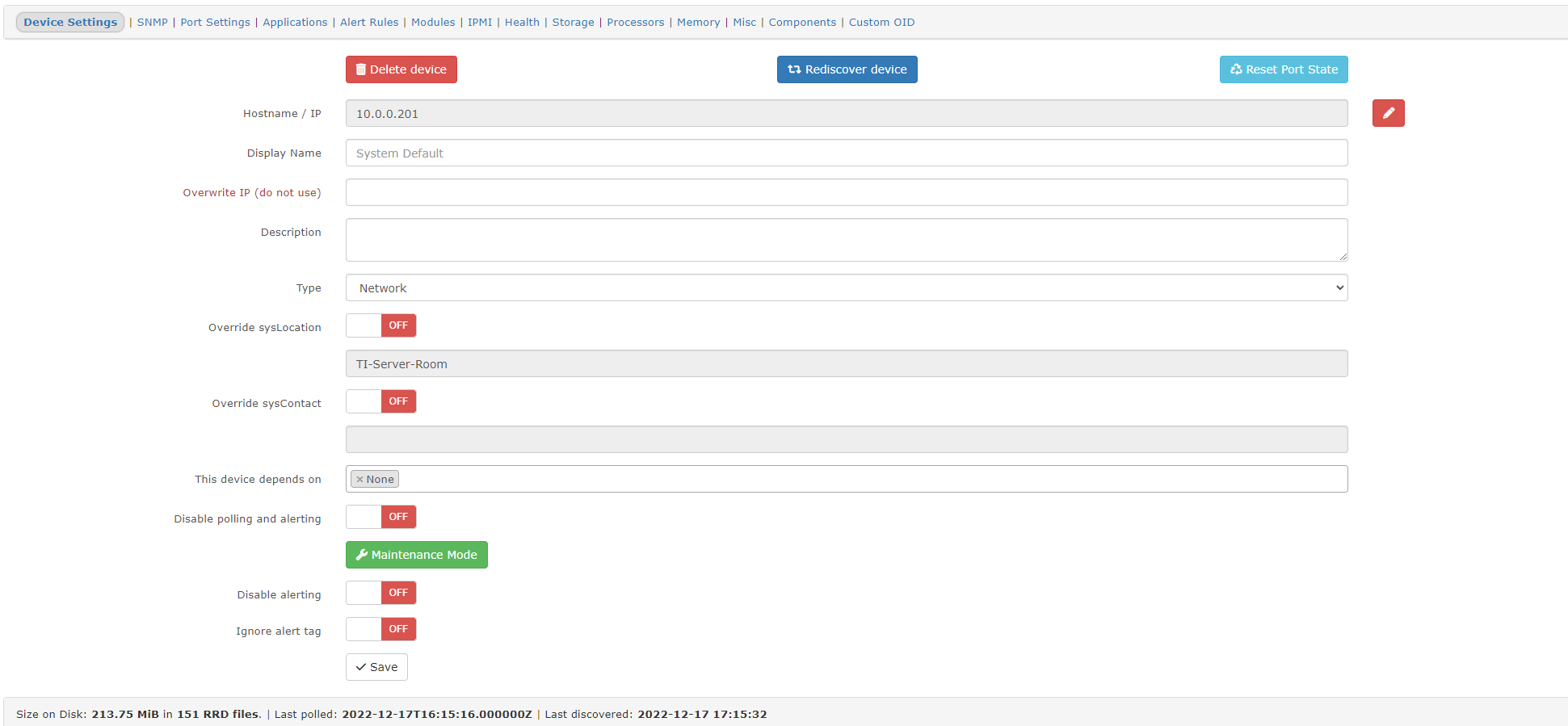Screen dimensions: 1568x726
Task: Toggle Override sysContact switch
Action: click(x=381, y=401)
